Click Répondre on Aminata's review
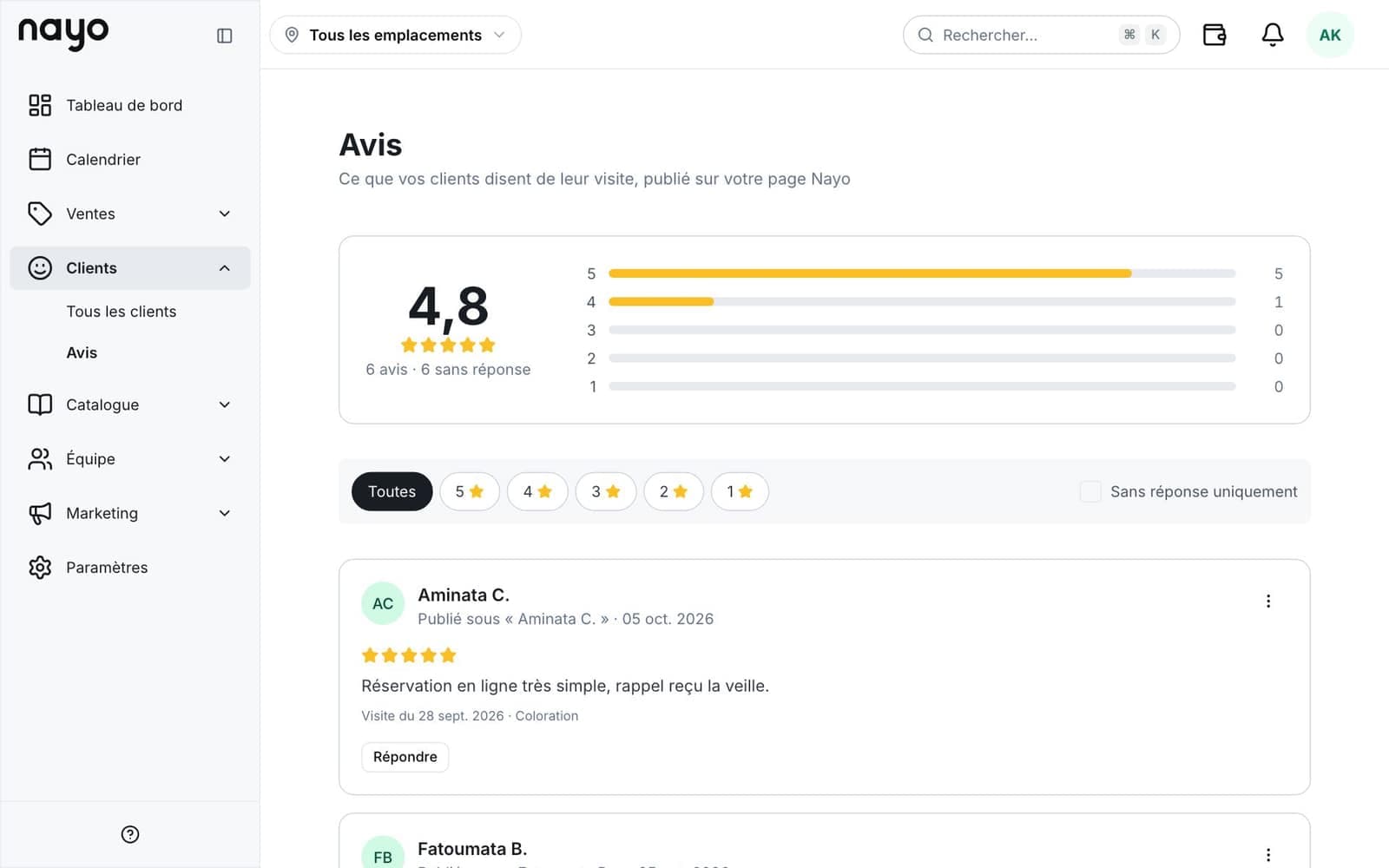 tap(405, 757)
